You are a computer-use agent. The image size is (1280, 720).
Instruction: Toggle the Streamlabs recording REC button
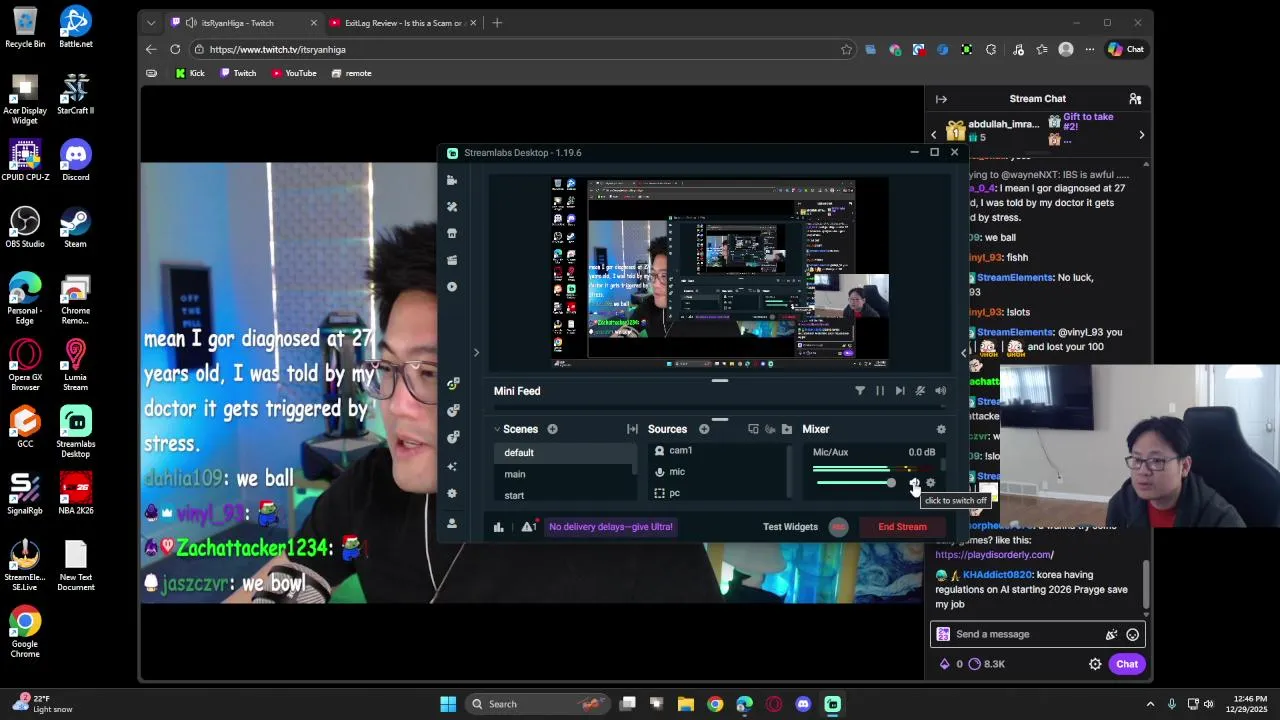(x=838, y=527)
